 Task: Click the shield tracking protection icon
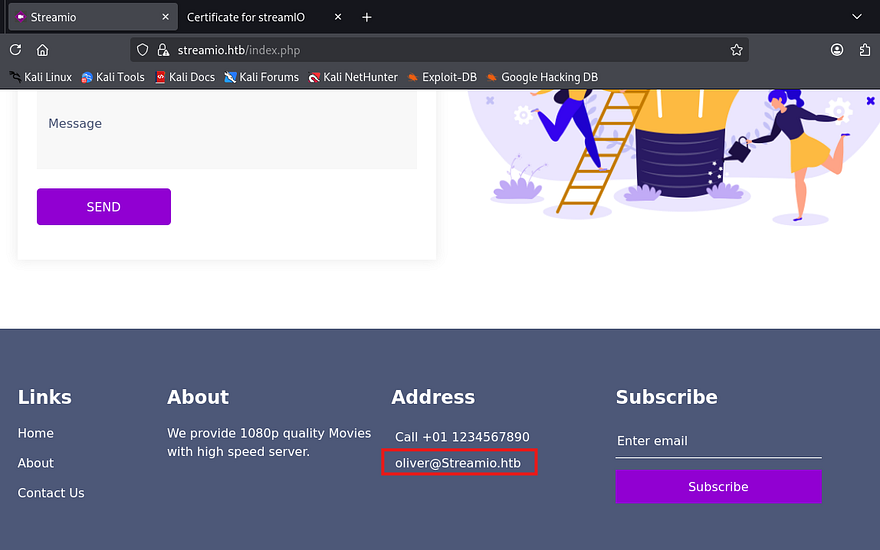coord(143,50)
